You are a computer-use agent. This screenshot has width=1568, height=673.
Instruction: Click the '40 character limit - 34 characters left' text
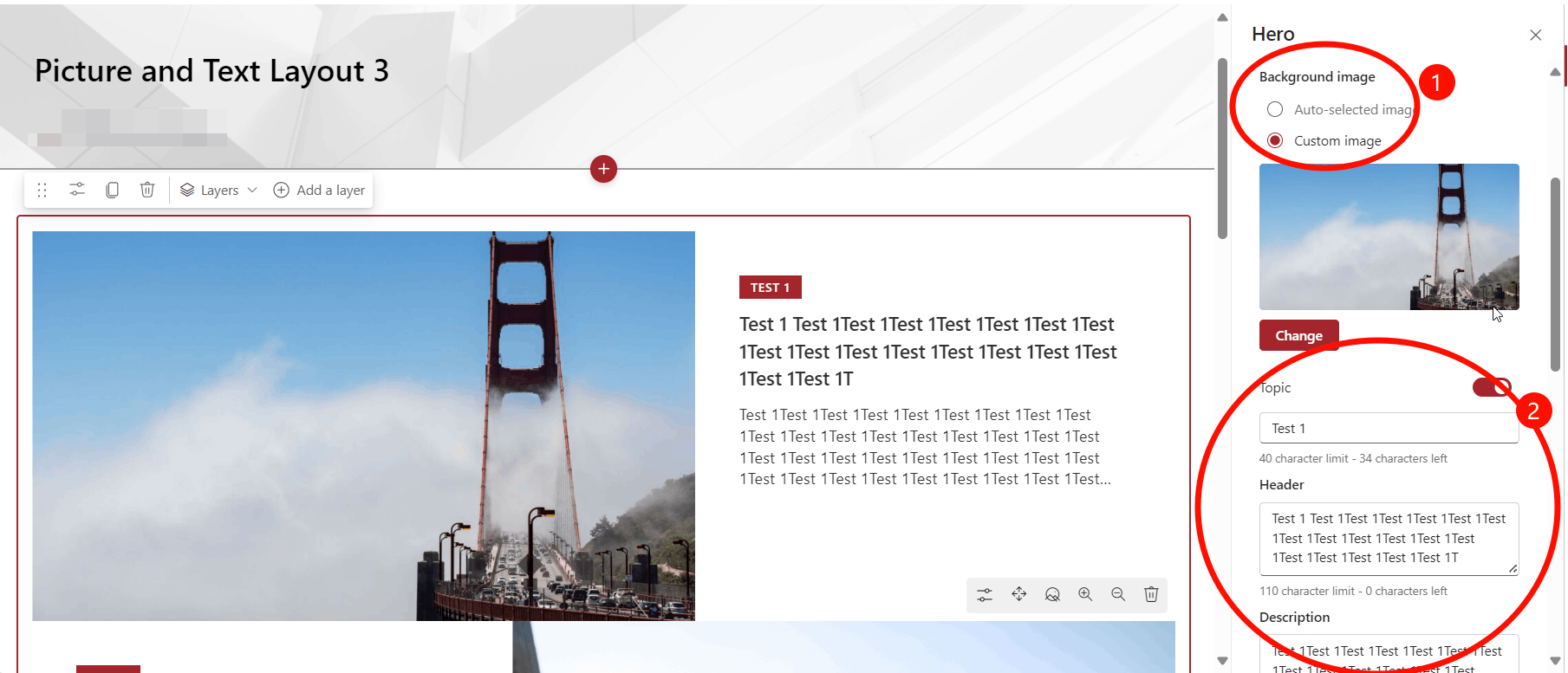coord(1353,458)
